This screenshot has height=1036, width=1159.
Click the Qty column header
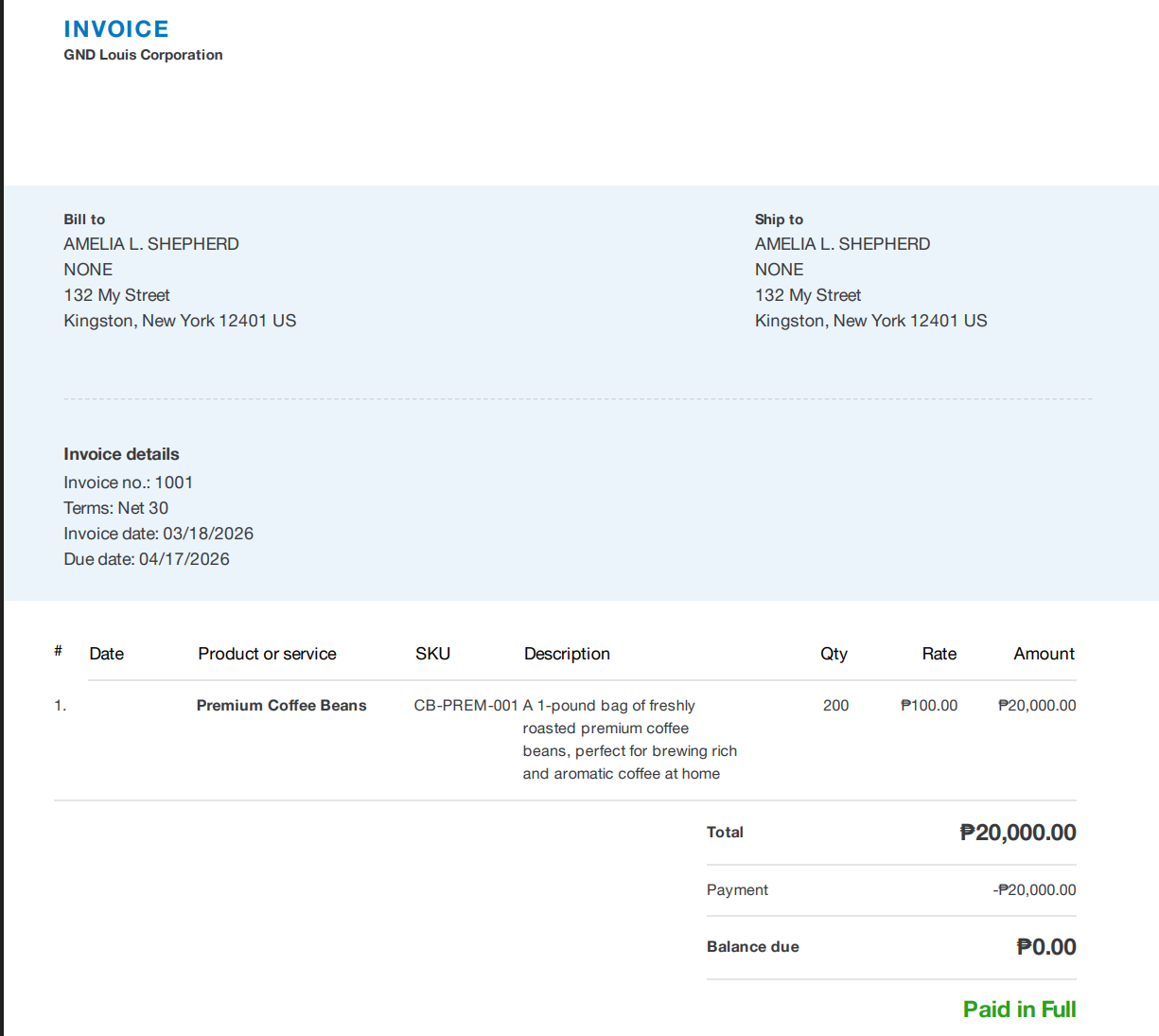[834, 654]
